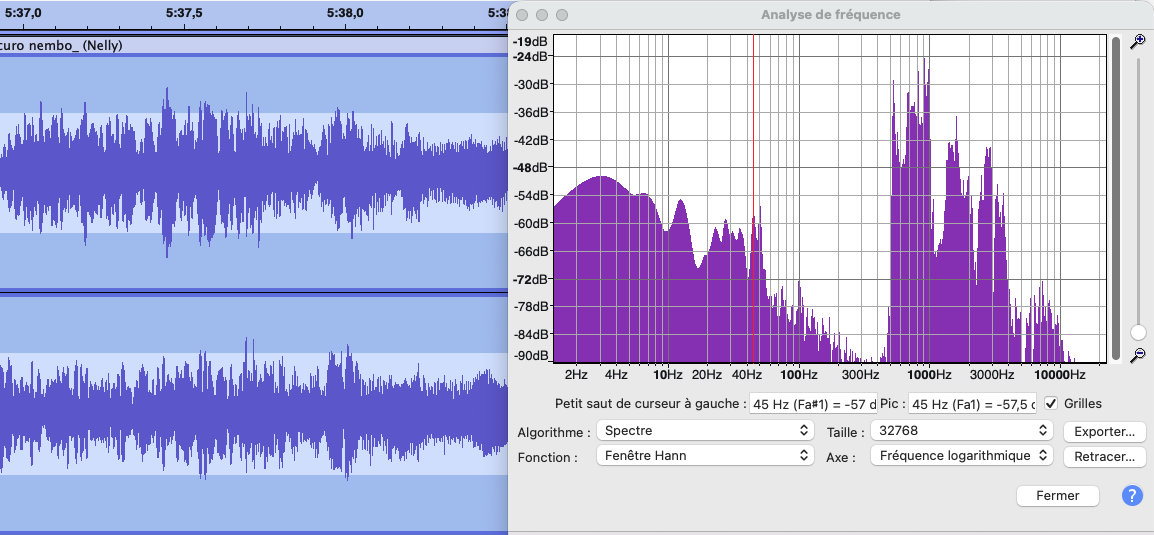Close the Analyse de fréquence window

click(523, 15)
